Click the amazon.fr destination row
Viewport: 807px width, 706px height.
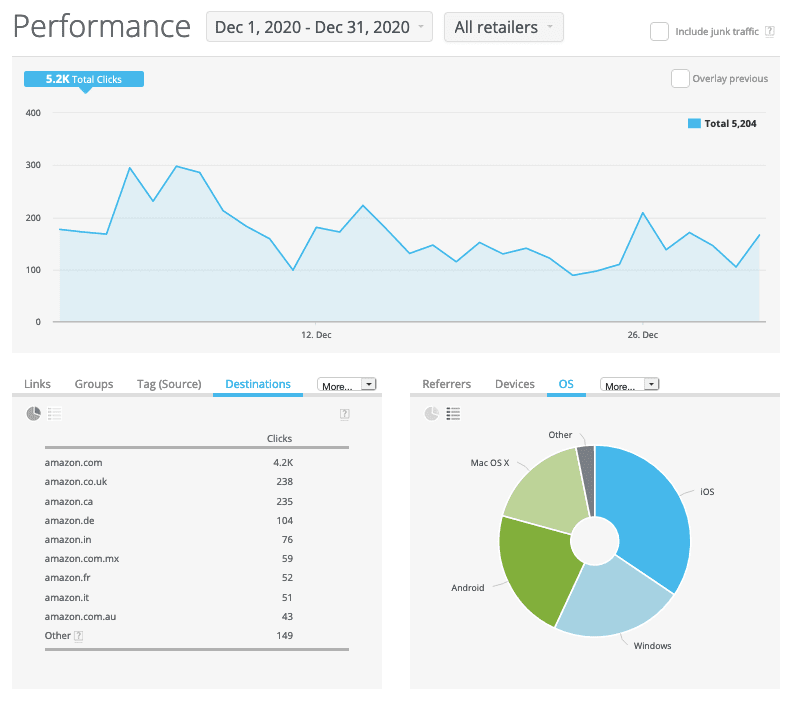pos(197,577)
